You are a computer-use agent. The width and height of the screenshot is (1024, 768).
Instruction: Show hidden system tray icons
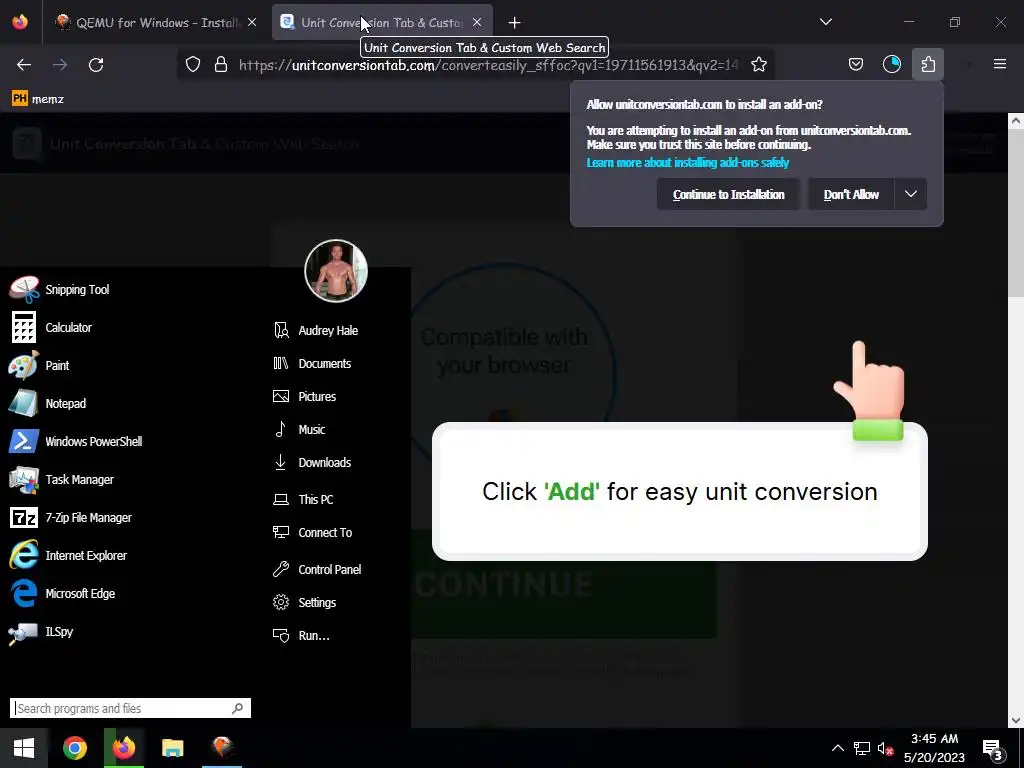click(837, 748)
